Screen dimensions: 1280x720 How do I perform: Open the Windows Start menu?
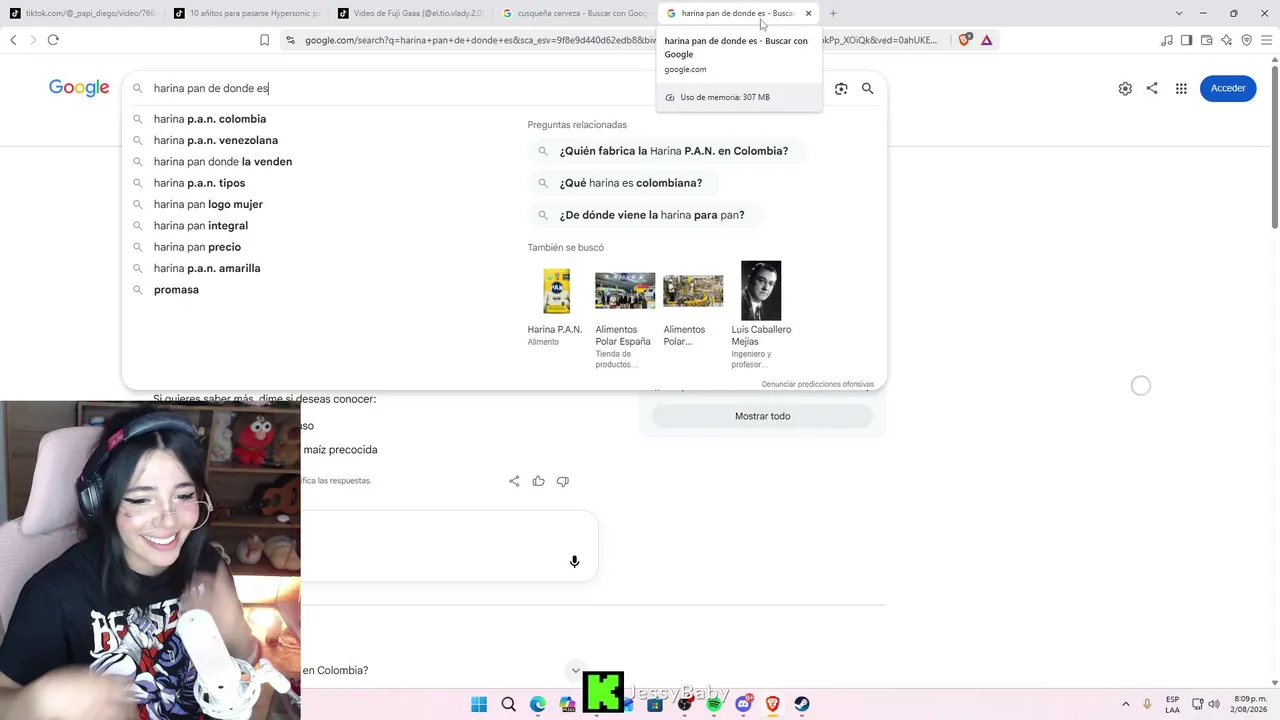(479, 704)
